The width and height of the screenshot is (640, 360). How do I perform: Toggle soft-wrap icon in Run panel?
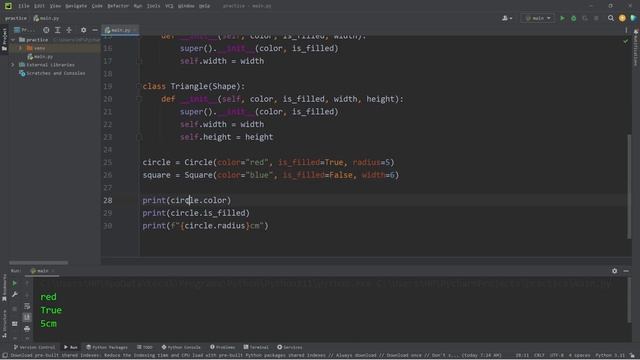(x=27, y=306)
